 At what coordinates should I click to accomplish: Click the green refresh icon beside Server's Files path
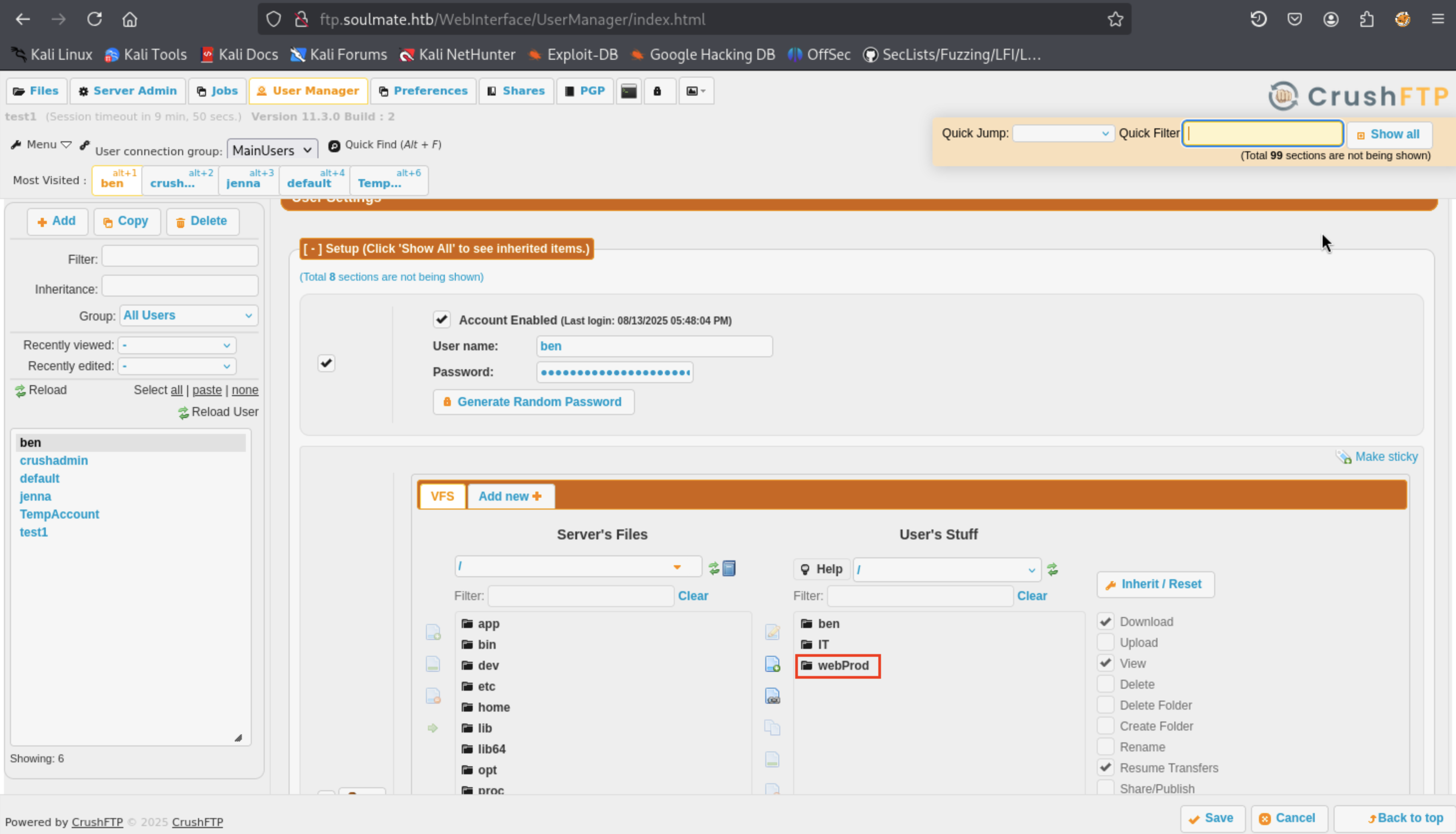713,568
